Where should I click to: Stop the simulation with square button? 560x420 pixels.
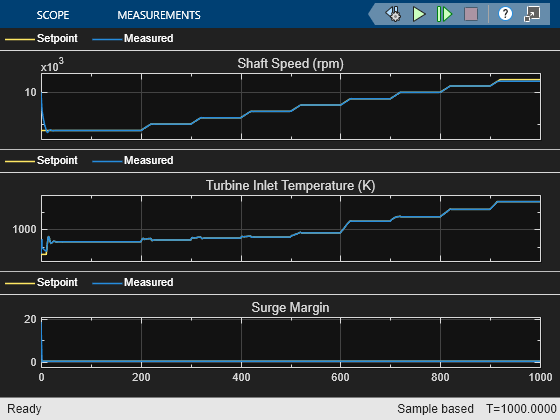coord(471,14)
